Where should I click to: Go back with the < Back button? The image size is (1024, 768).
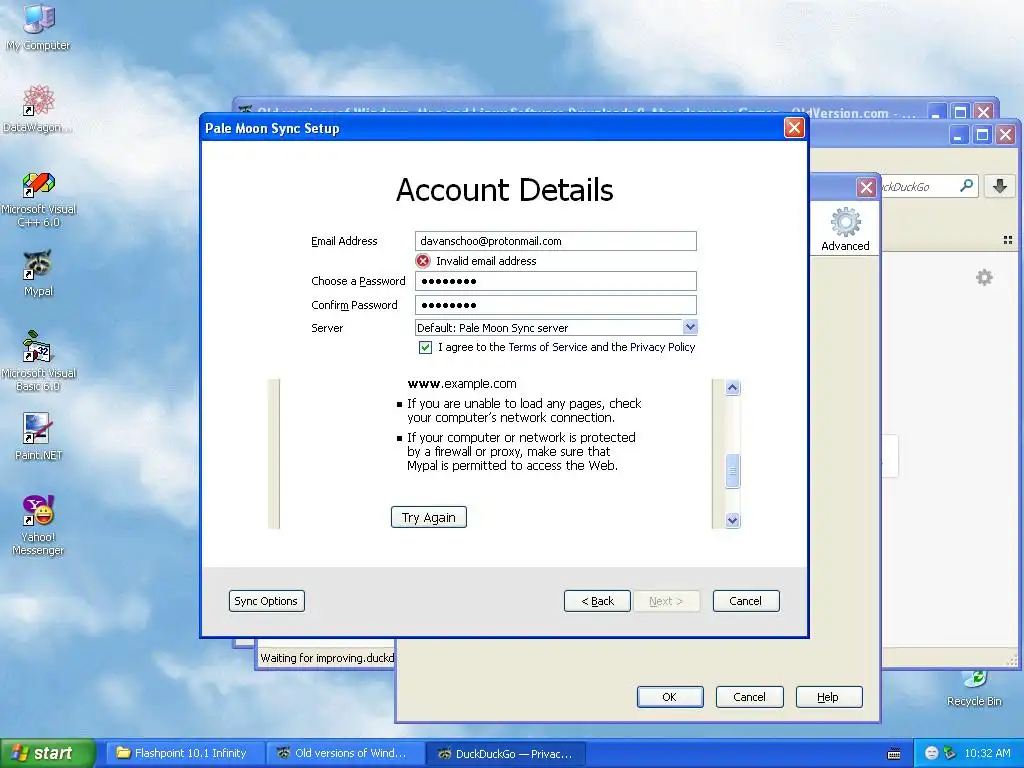pyautogui.click(x=597, y=601)
